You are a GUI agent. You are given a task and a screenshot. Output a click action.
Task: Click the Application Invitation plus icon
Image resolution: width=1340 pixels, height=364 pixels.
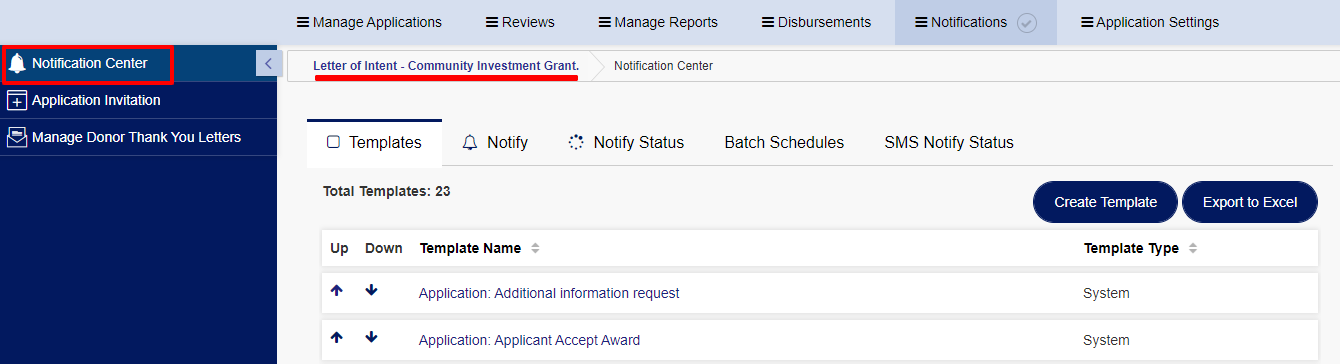[x=17, y=101]
